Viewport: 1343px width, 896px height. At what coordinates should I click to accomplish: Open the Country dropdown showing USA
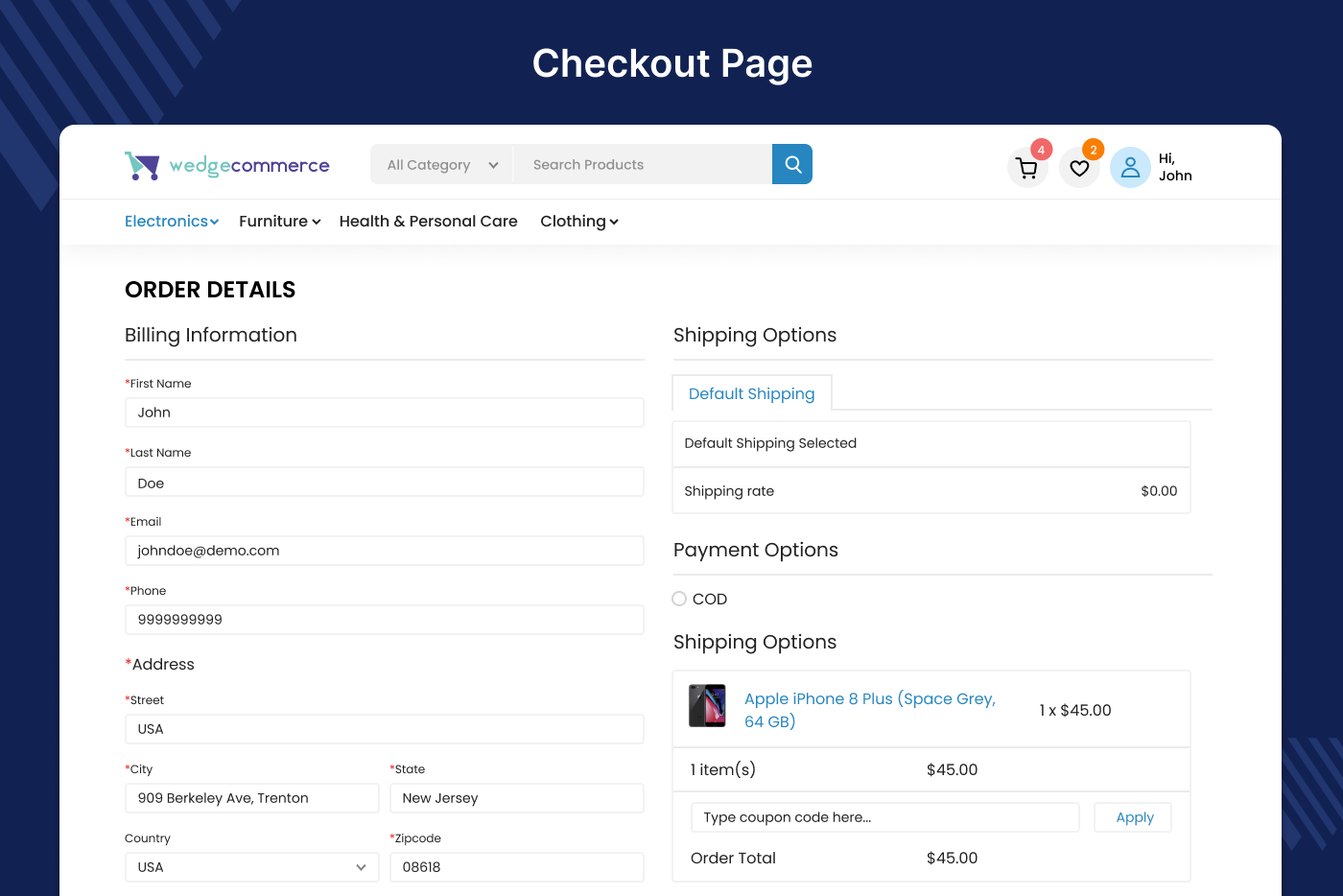(251, 867)
